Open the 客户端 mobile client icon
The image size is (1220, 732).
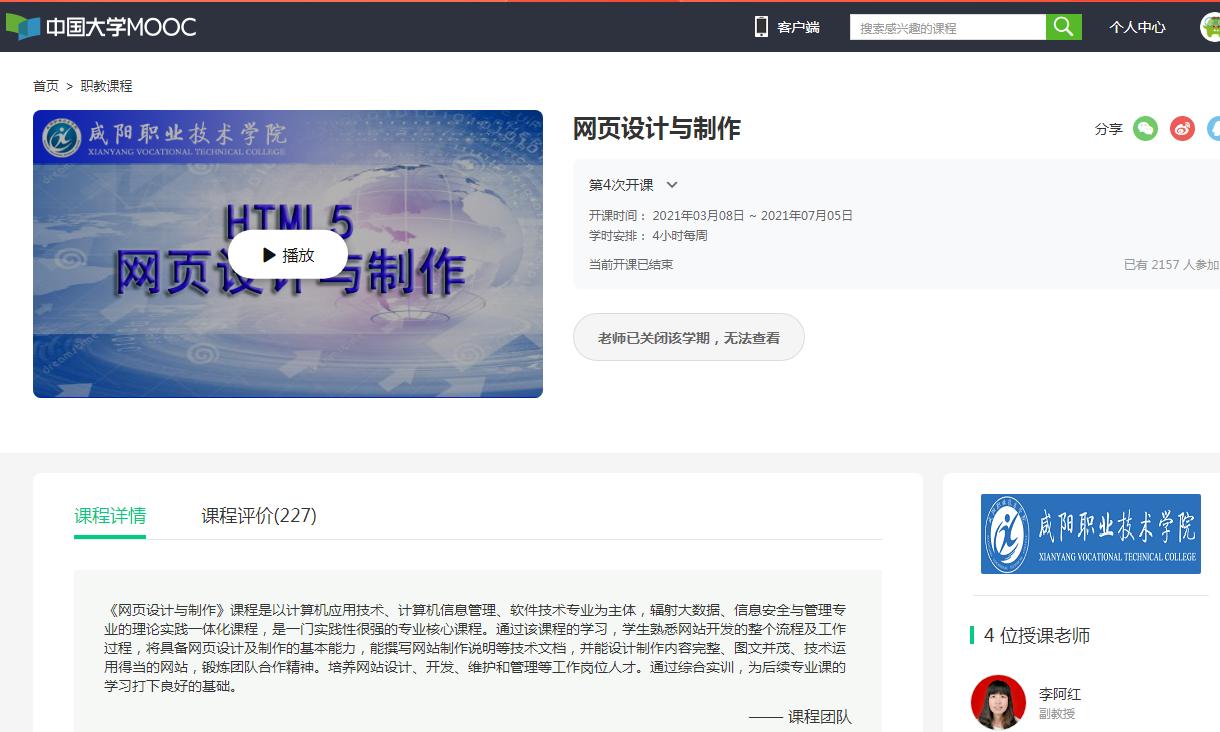tap(762, 27)
